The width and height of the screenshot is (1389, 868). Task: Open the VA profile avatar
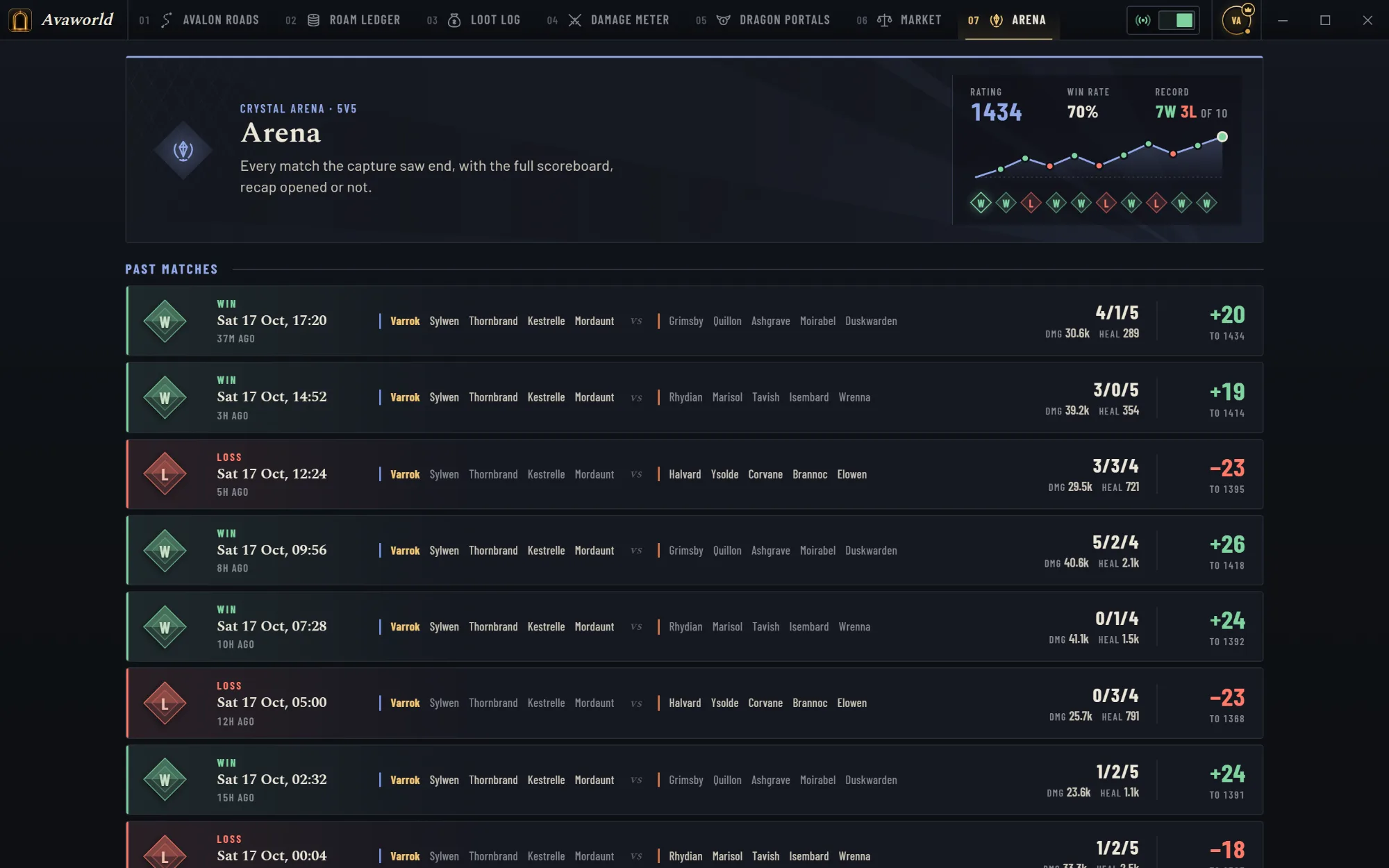point(1236,20)
